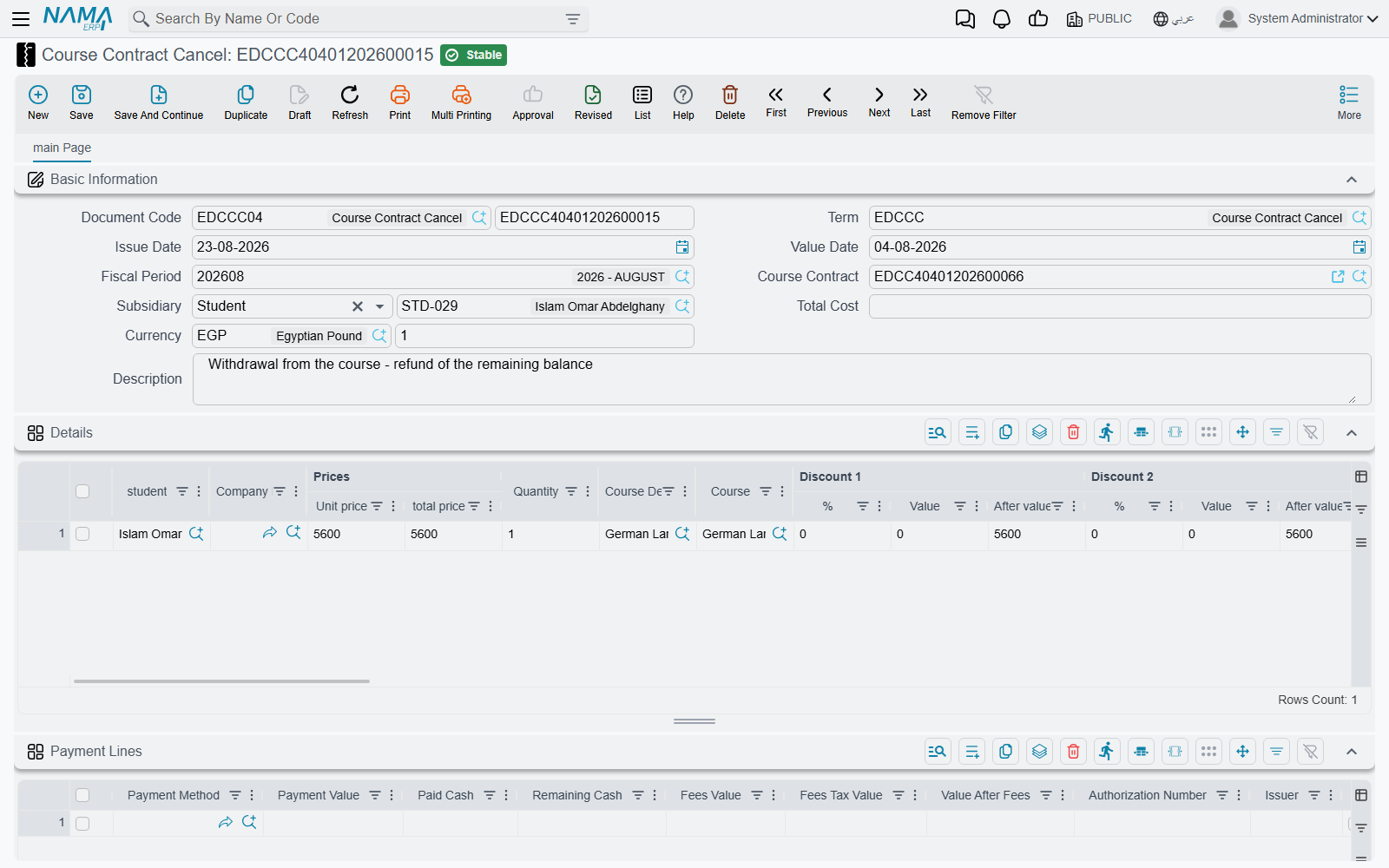
Task: Click the Details grid horizontal scrollbar
Action: coord(221,681)
